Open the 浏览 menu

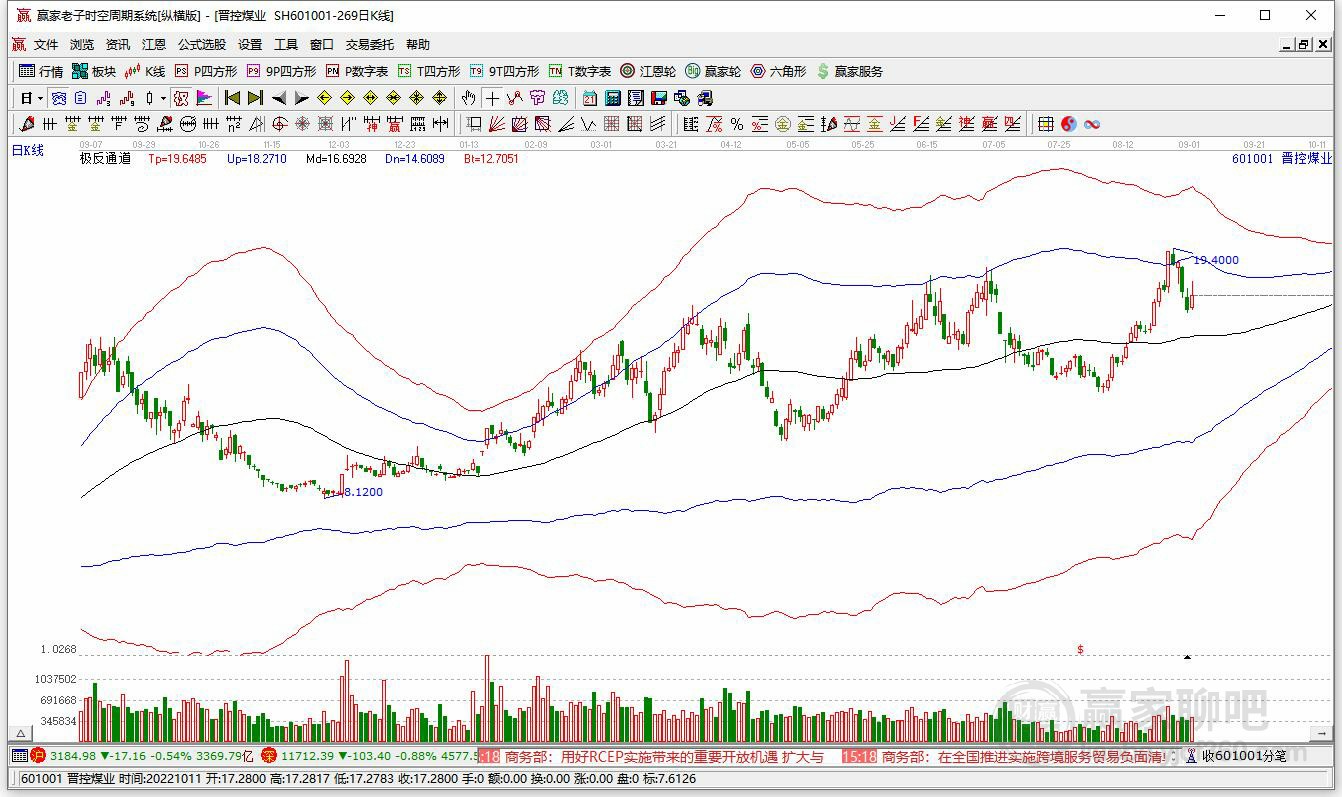tap(82, 45)
